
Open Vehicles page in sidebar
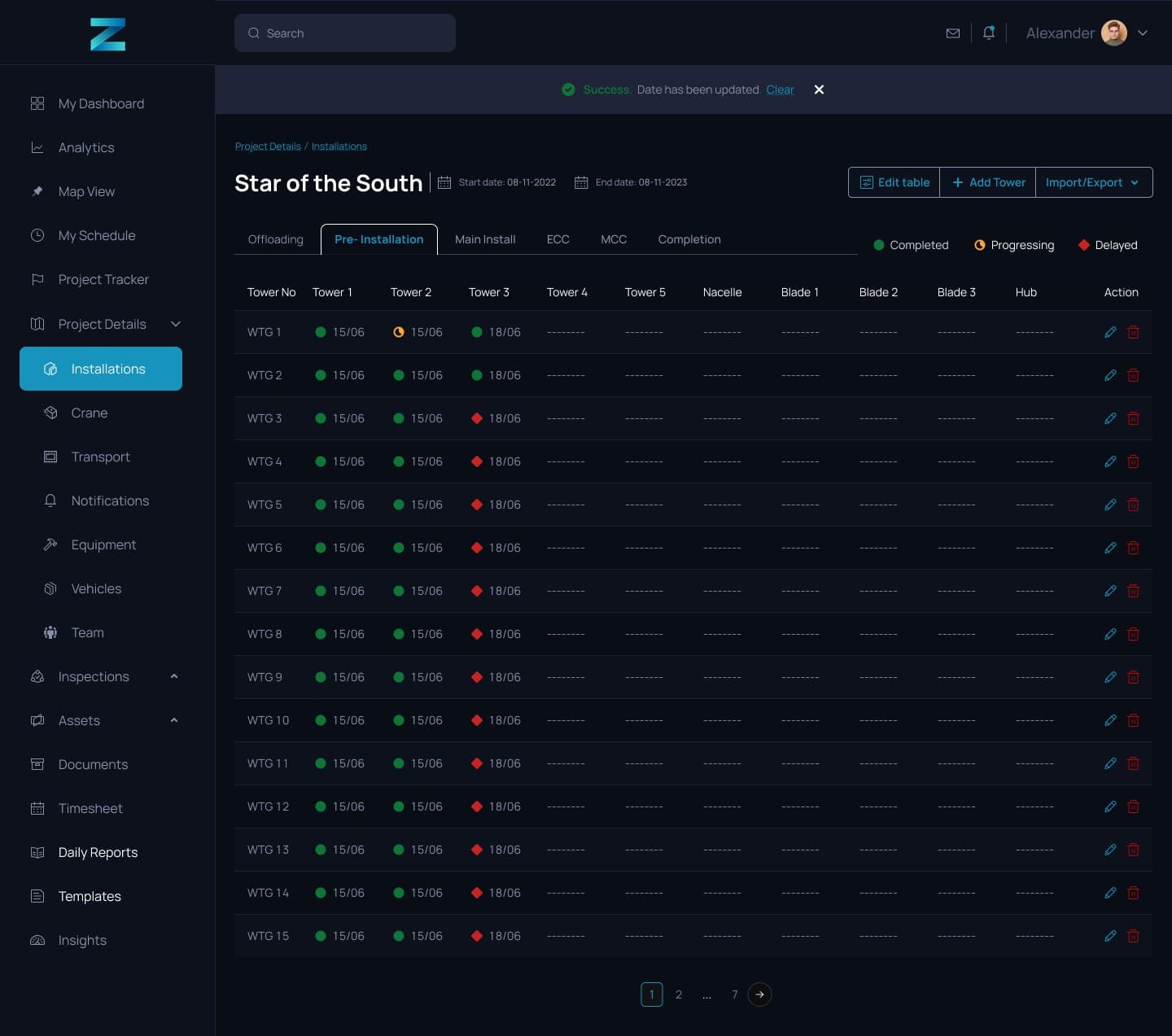click(x=96, y=588)
